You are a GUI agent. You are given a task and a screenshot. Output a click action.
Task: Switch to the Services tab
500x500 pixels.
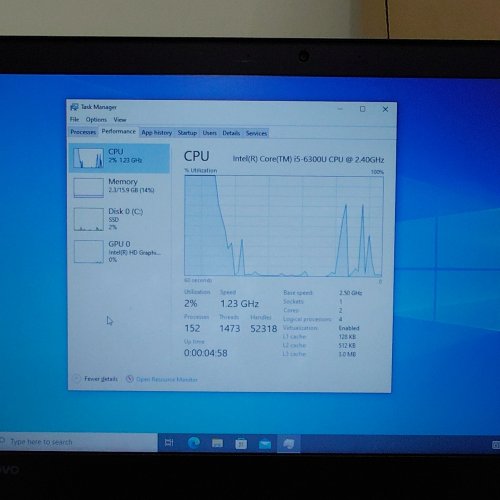pyautogui.click(x=256, y=133)
